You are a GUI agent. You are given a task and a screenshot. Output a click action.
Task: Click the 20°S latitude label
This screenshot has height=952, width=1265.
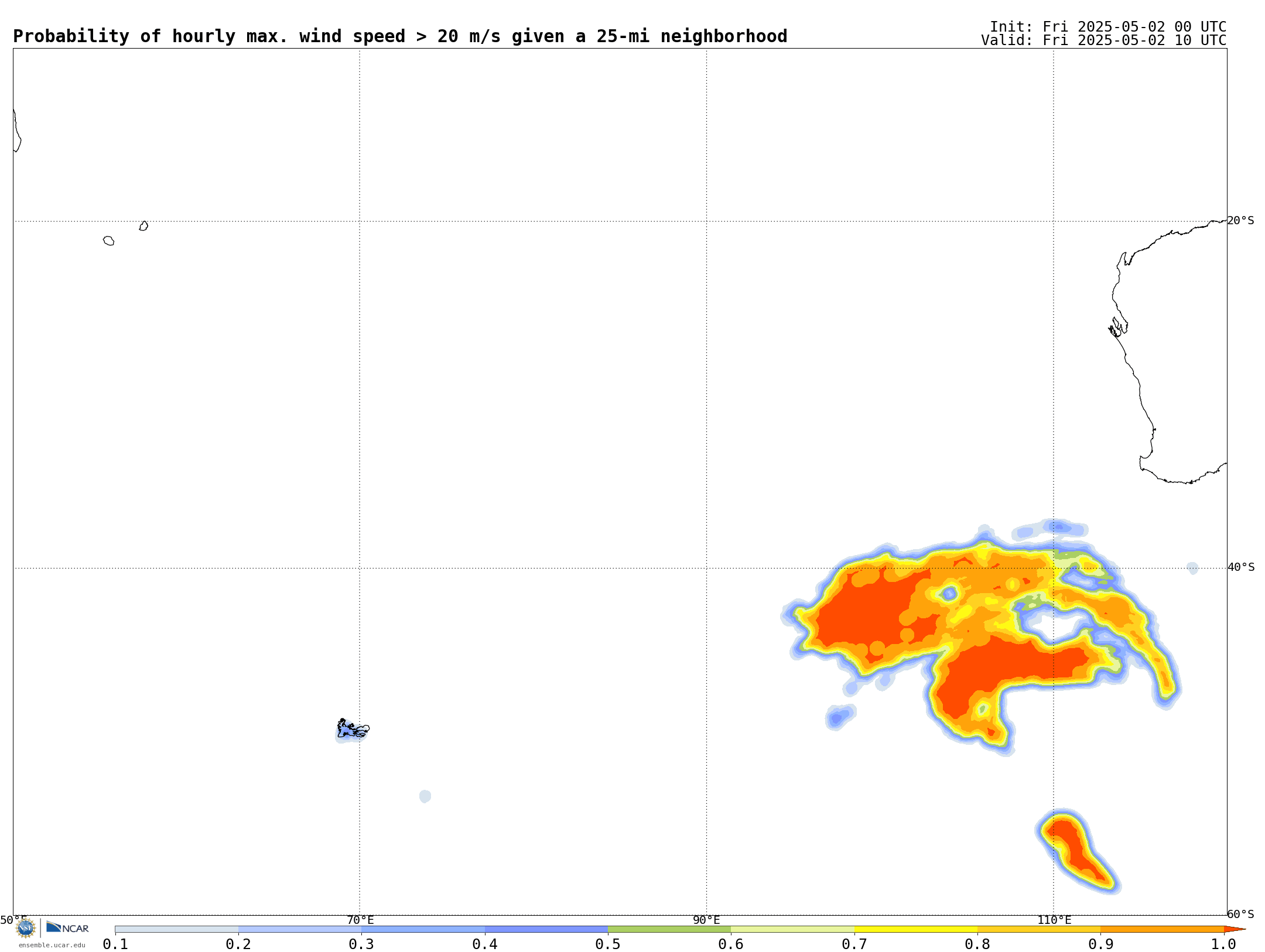(1241, 220)
